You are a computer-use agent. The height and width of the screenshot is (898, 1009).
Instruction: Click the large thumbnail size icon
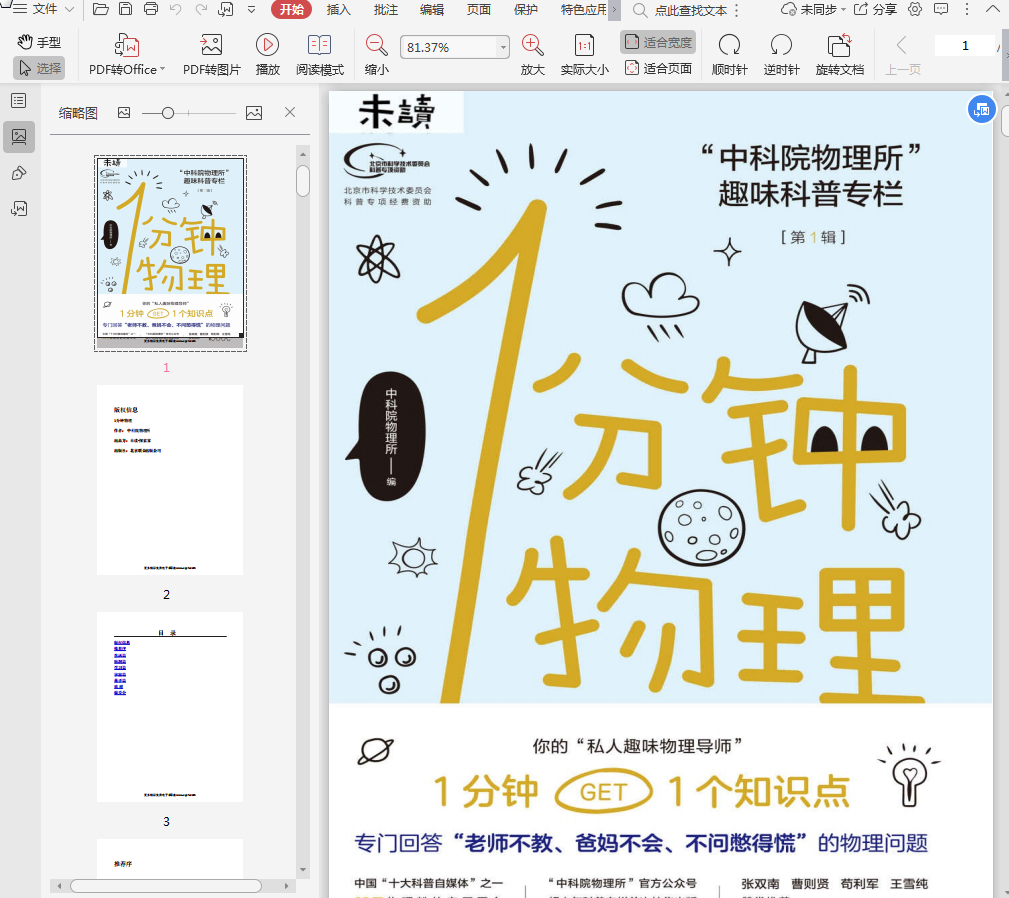pyautogui.click(x=254, y=113)
